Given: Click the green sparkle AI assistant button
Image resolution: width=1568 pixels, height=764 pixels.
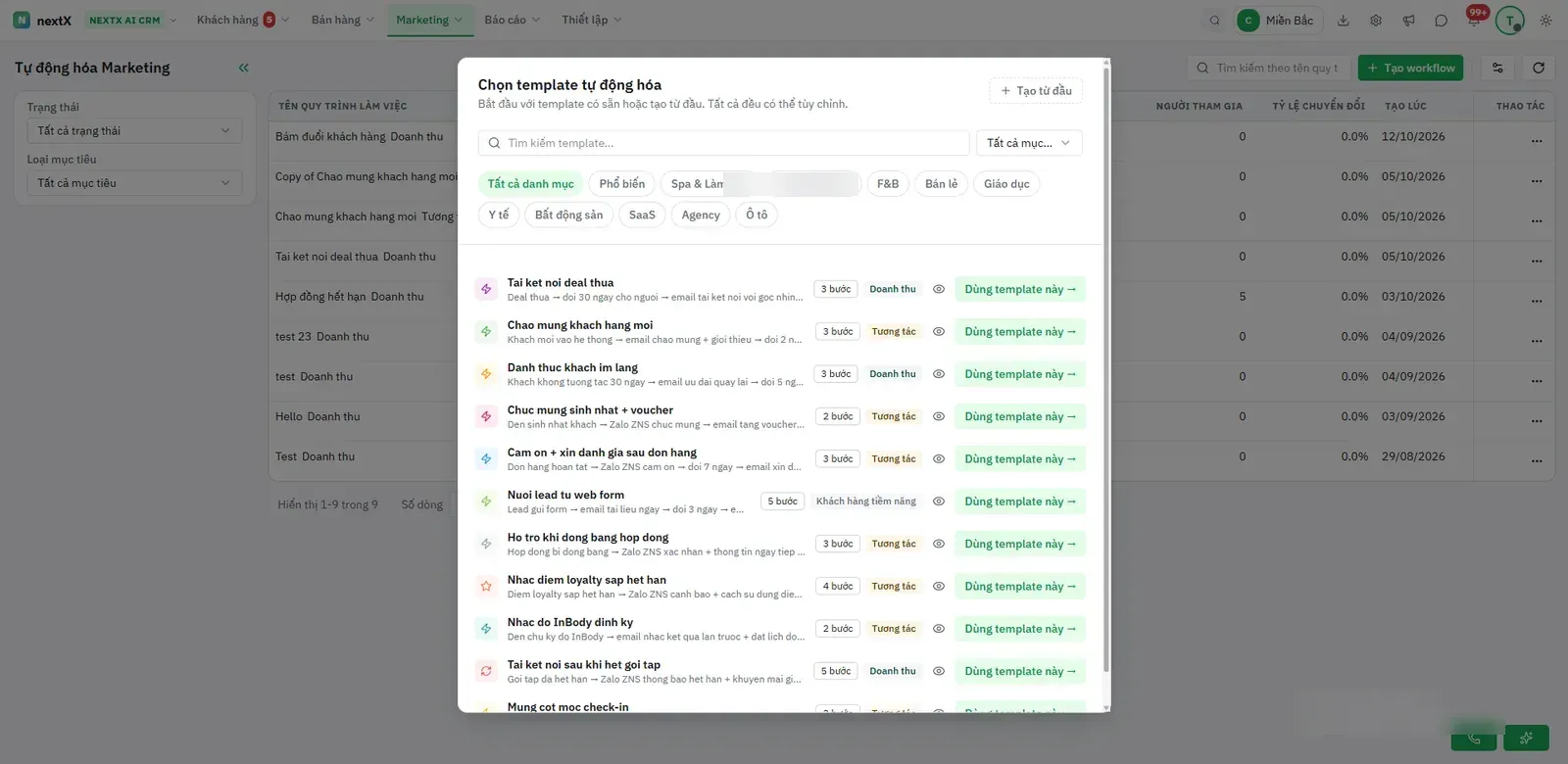Looking at the screenshot, I should [1526, 738].
